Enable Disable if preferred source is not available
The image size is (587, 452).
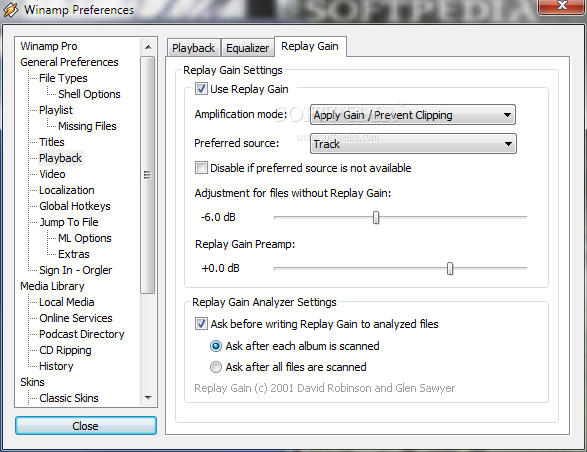[201, 168]
